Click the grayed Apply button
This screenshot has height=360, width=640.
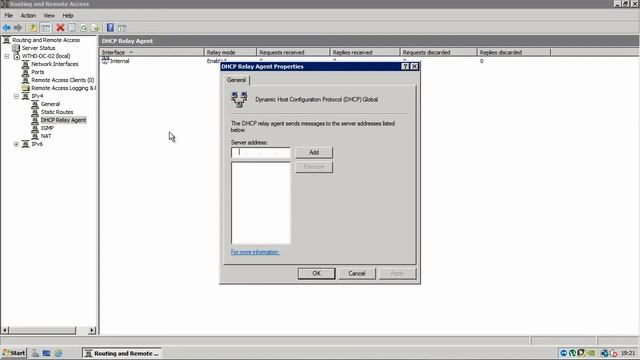point(397,273)
